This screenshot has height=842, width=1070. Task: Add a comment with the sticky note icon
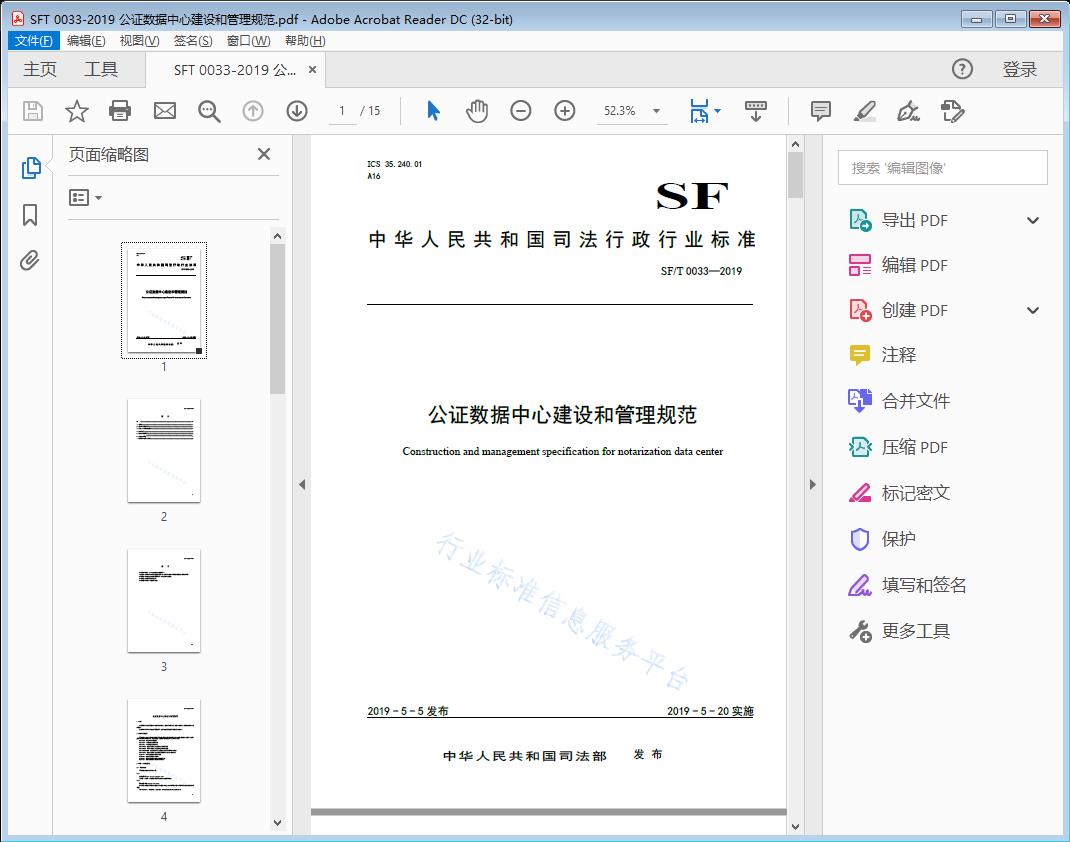click(820, 111)
